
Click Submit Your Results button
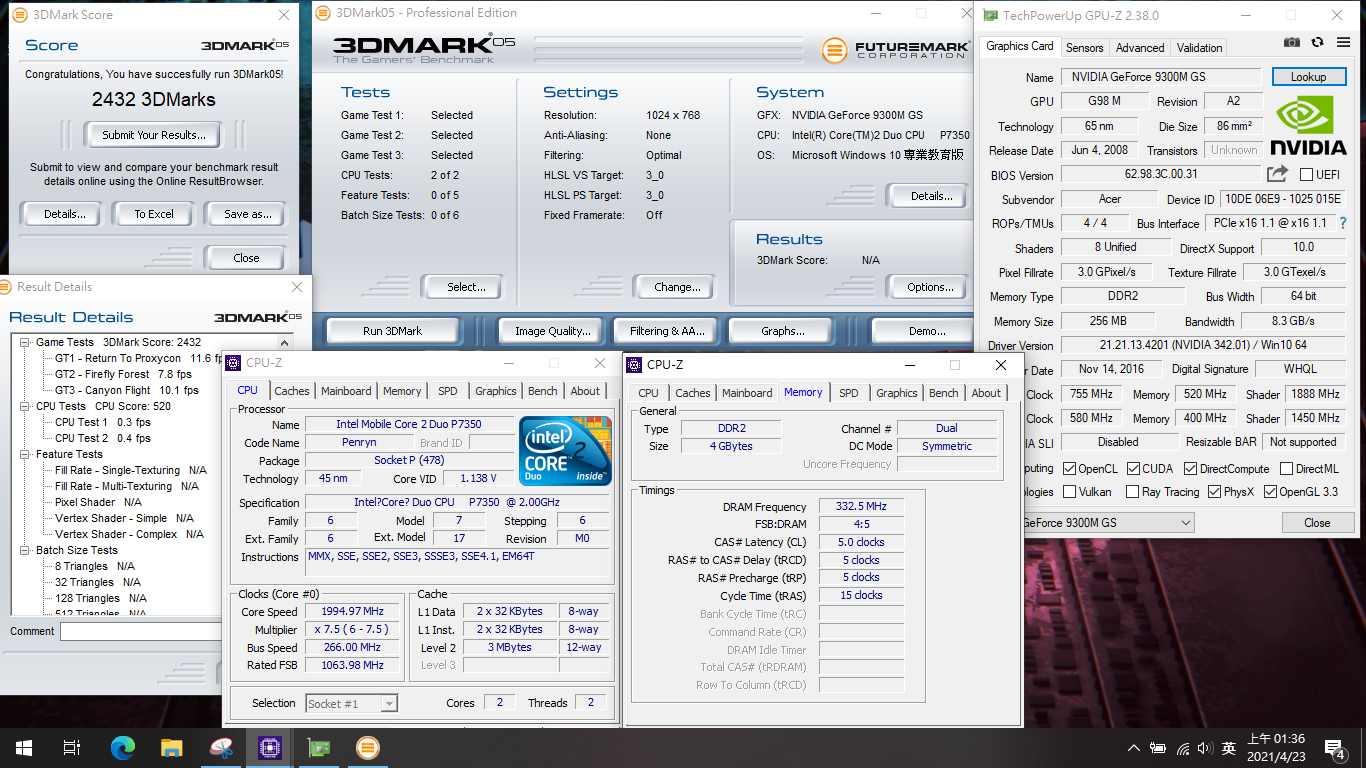[154, 135]
